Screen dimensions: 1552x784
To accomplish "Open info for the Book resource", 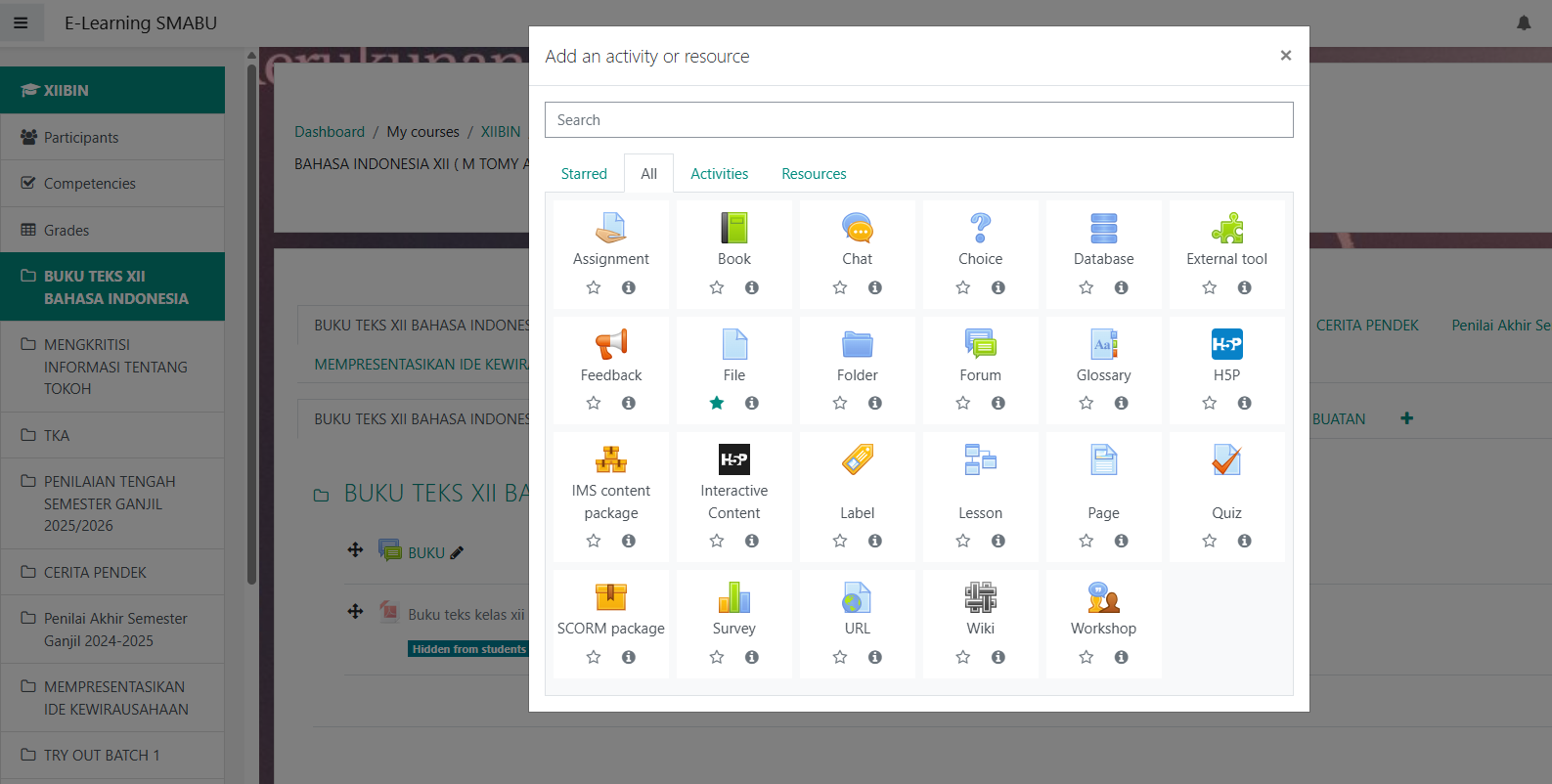I will click(x=752, y=287).
